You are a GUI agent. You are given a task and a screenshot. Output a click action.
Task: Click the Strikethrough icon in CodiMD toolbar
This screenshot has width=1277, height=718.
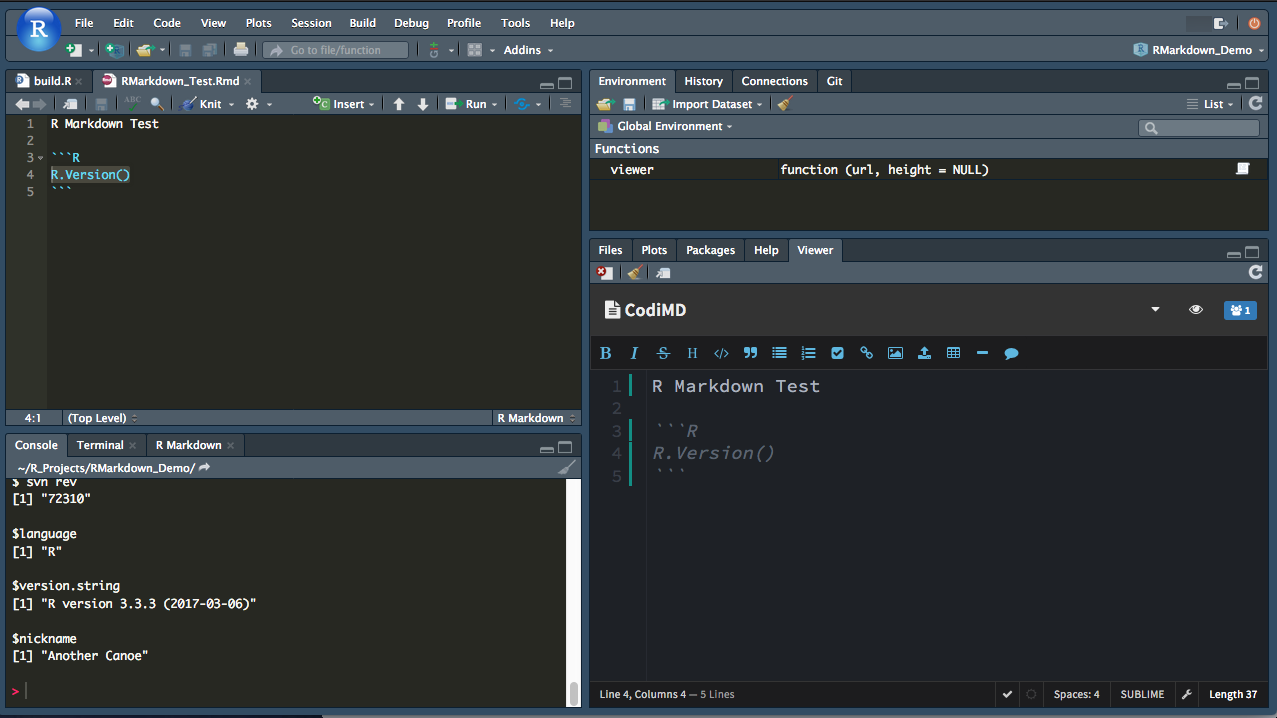[663, 353]
